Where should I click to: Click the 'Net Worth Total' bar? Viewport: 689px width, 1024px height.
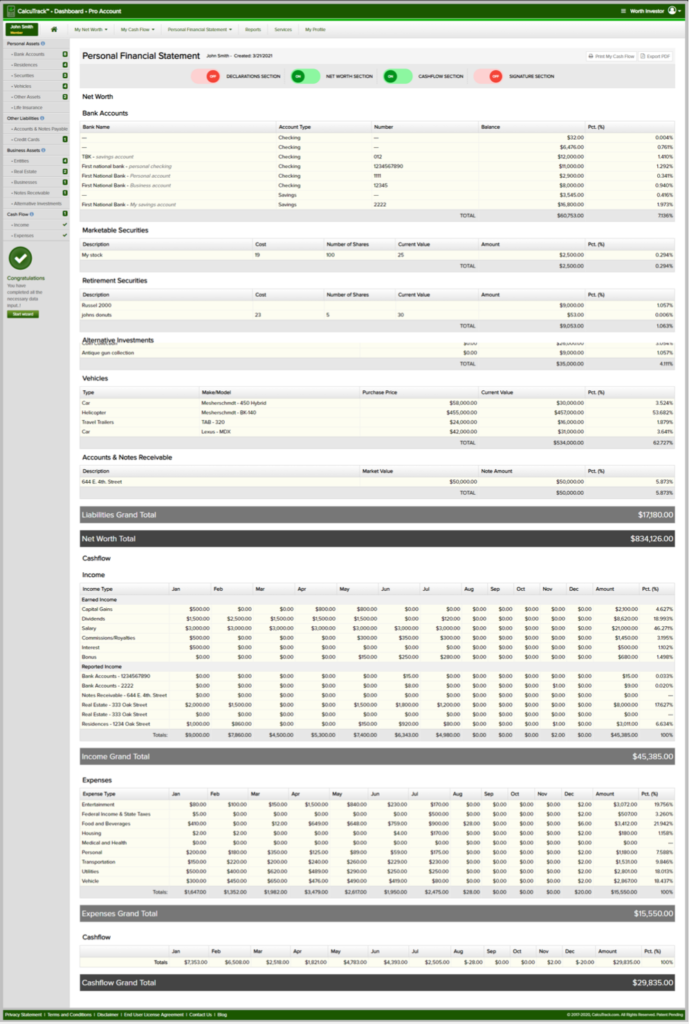(x=377, y=539)
